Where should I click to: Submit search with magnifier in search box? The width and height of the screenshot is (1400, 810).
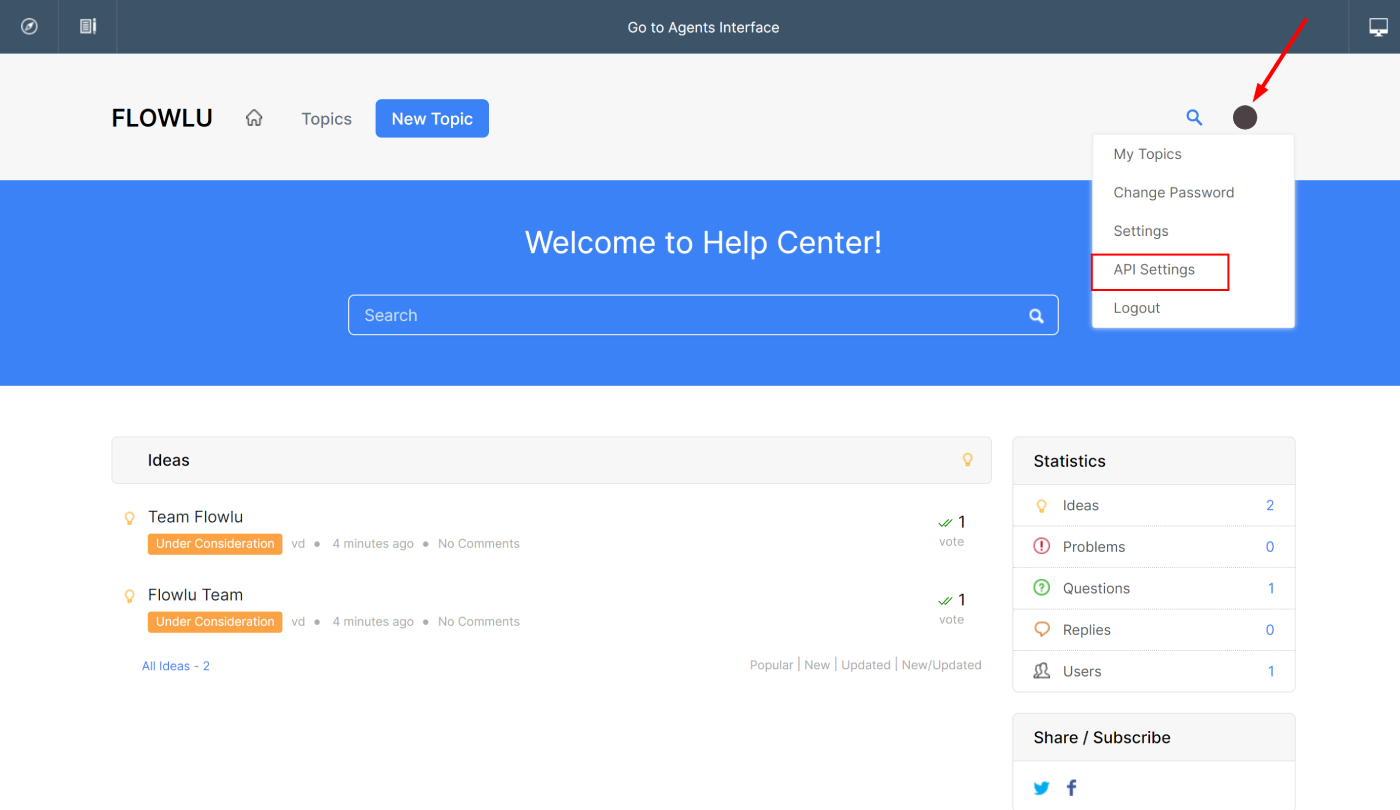pyautogui.click(x=1037, y=316)
